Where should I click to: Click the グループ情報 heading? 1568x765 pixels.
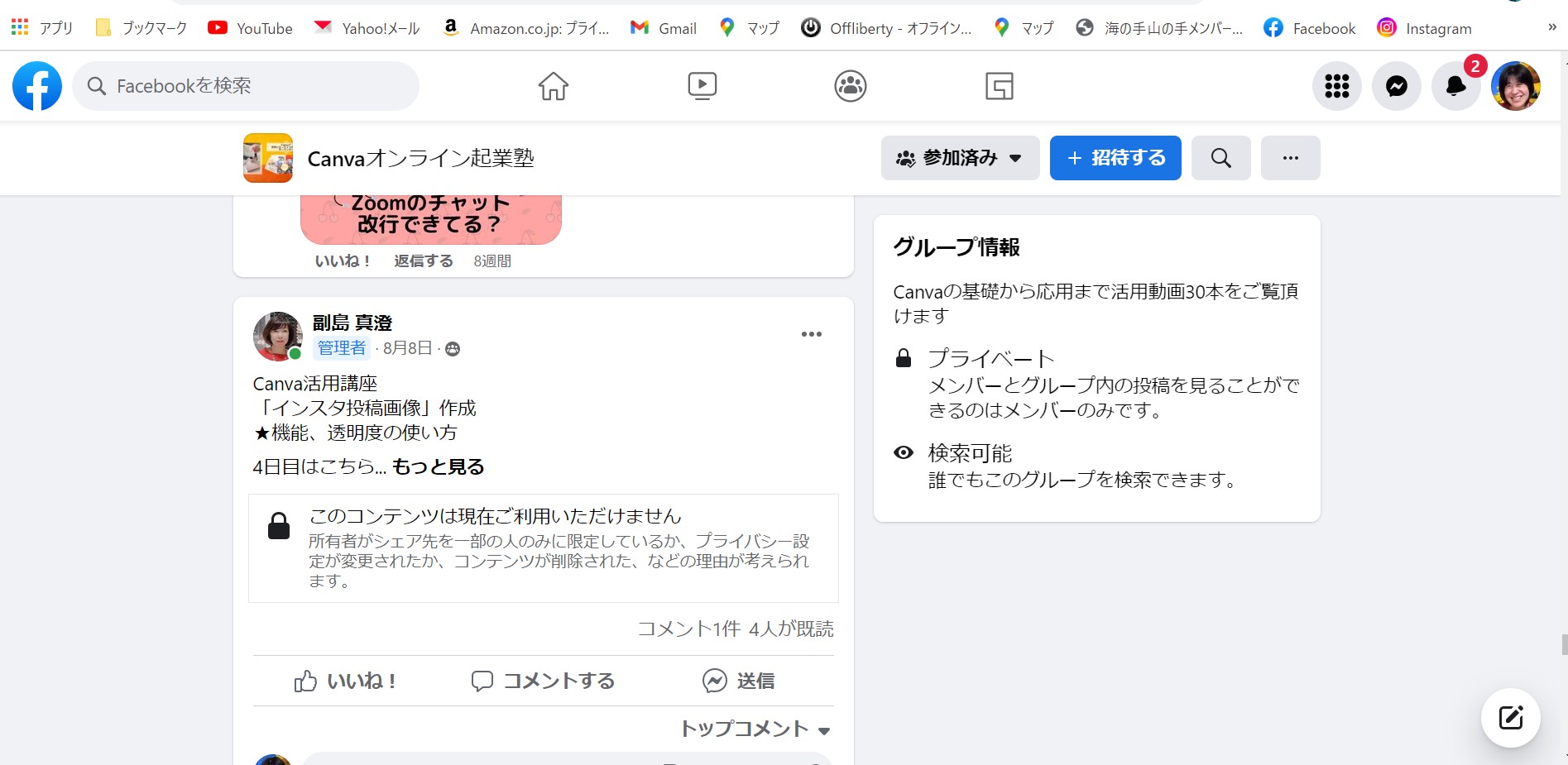[957, 247]
